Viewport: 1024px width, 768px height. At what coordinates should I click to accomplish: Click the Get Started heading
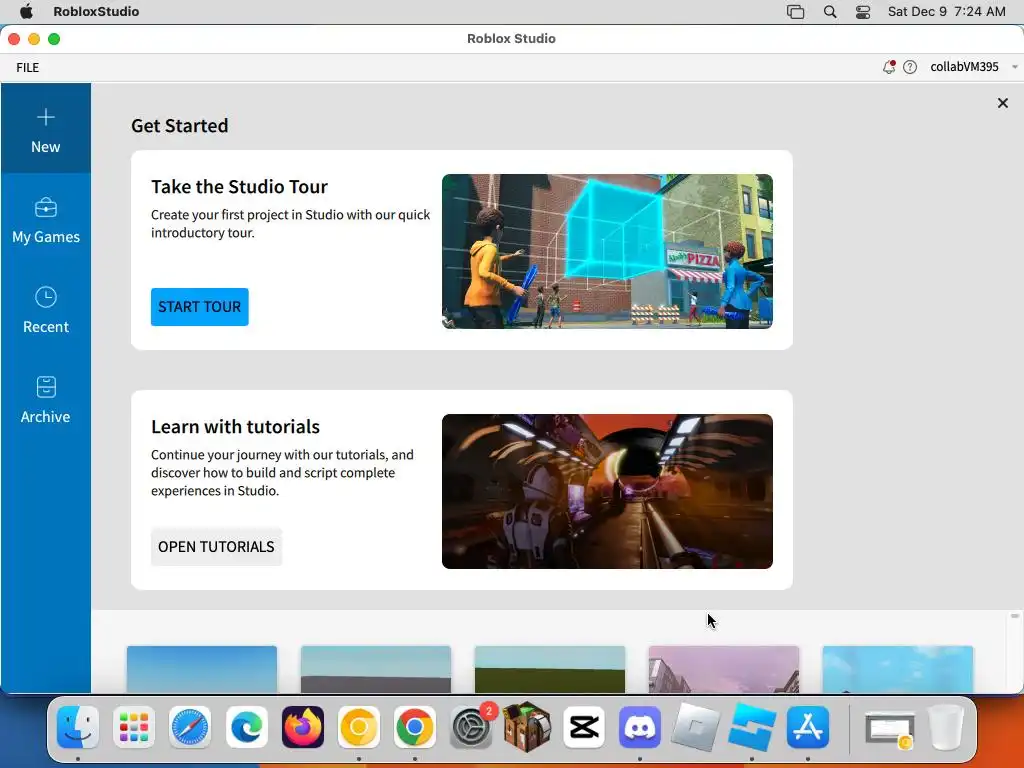pyautogui.click(x=180, y=125)
